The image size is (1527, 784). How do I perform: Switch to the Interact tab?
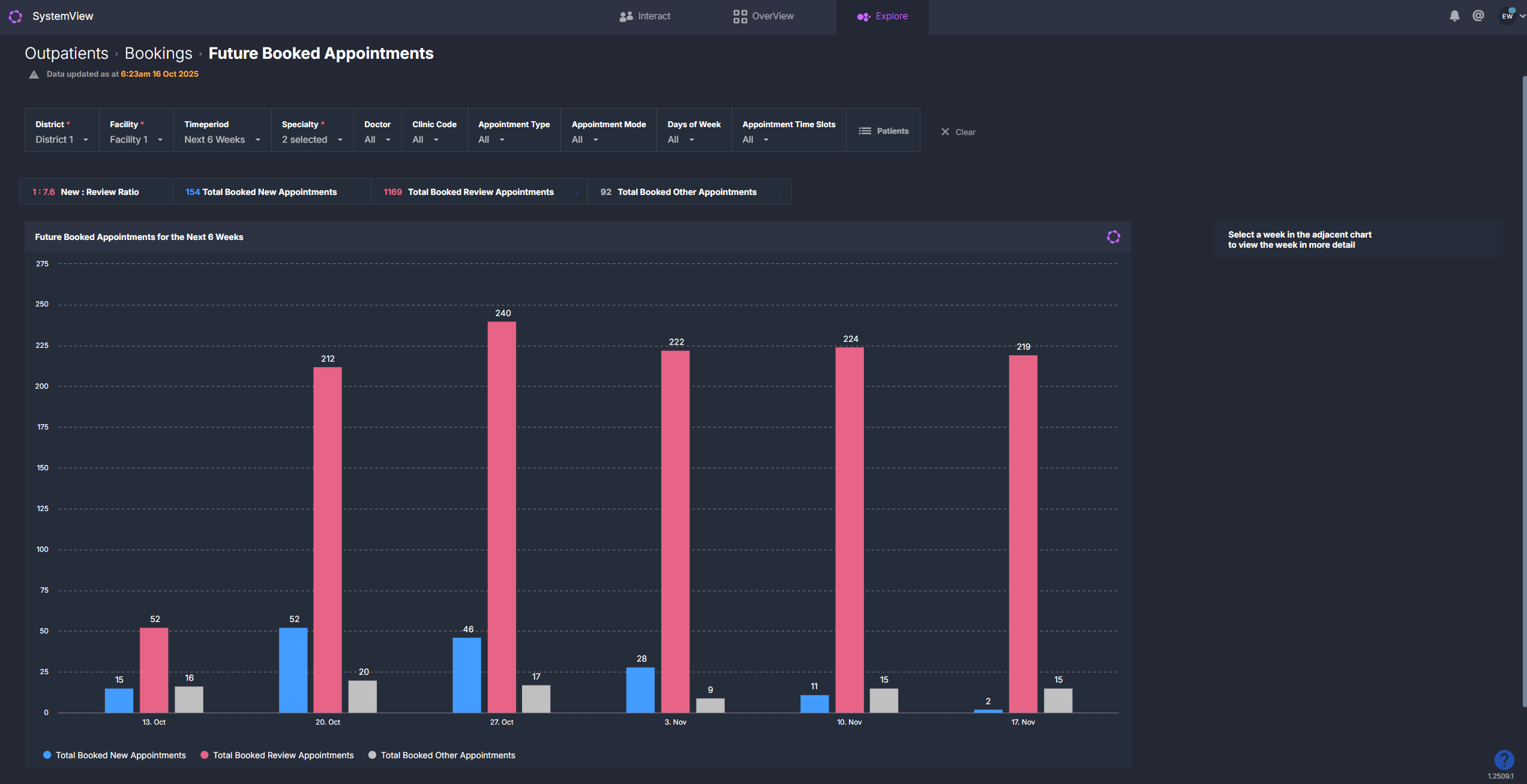tap(645, 16)
